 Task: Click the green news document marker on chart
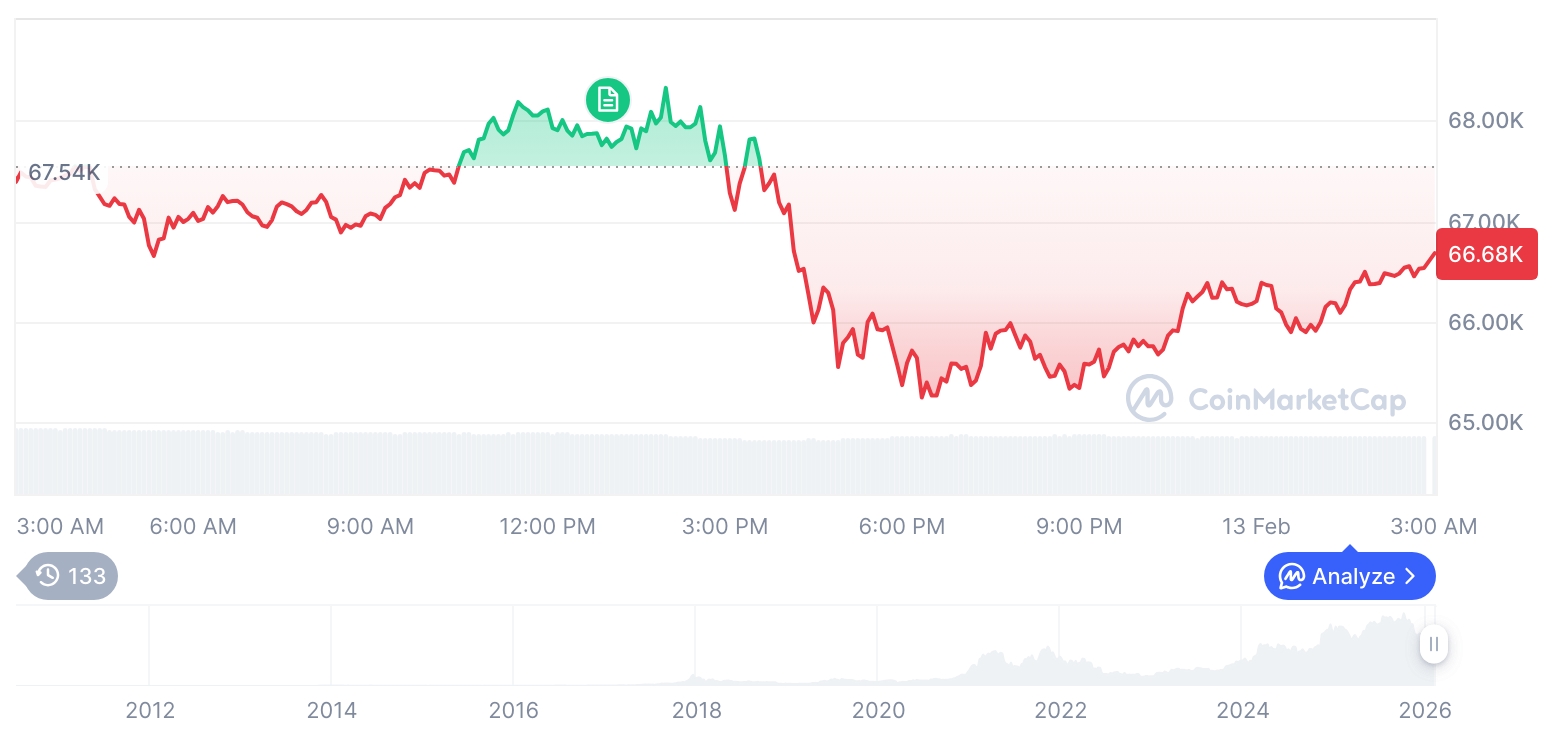(x=608, y=99)
